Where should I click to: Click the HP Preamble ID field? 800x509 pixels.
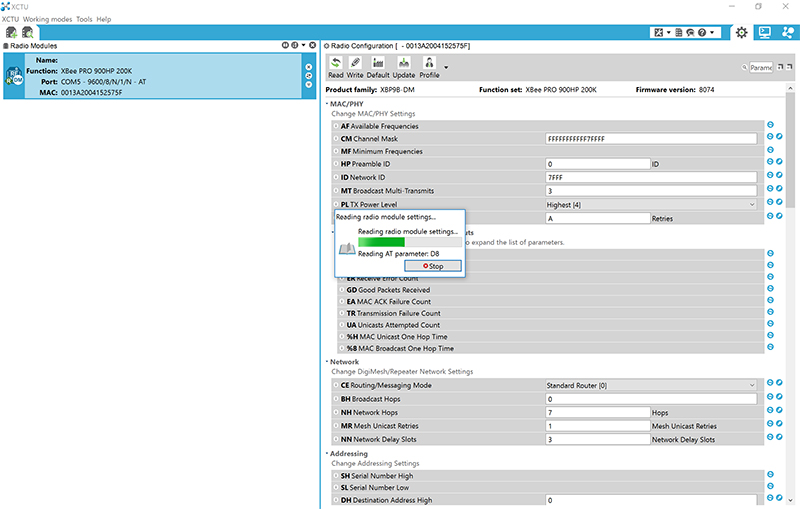(x=597, y=164)
